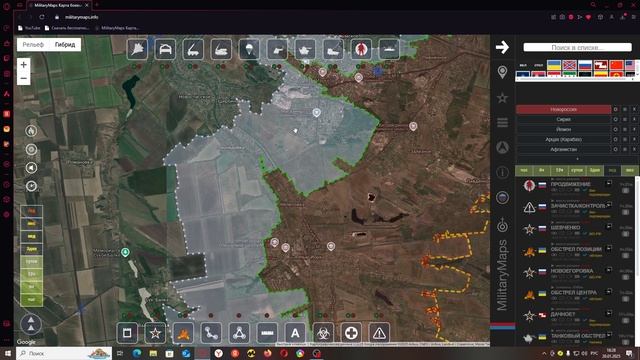Switch map to Гибрид view
Screen dimensions: 640x360
pyautogui.click(x=65, y=45)
